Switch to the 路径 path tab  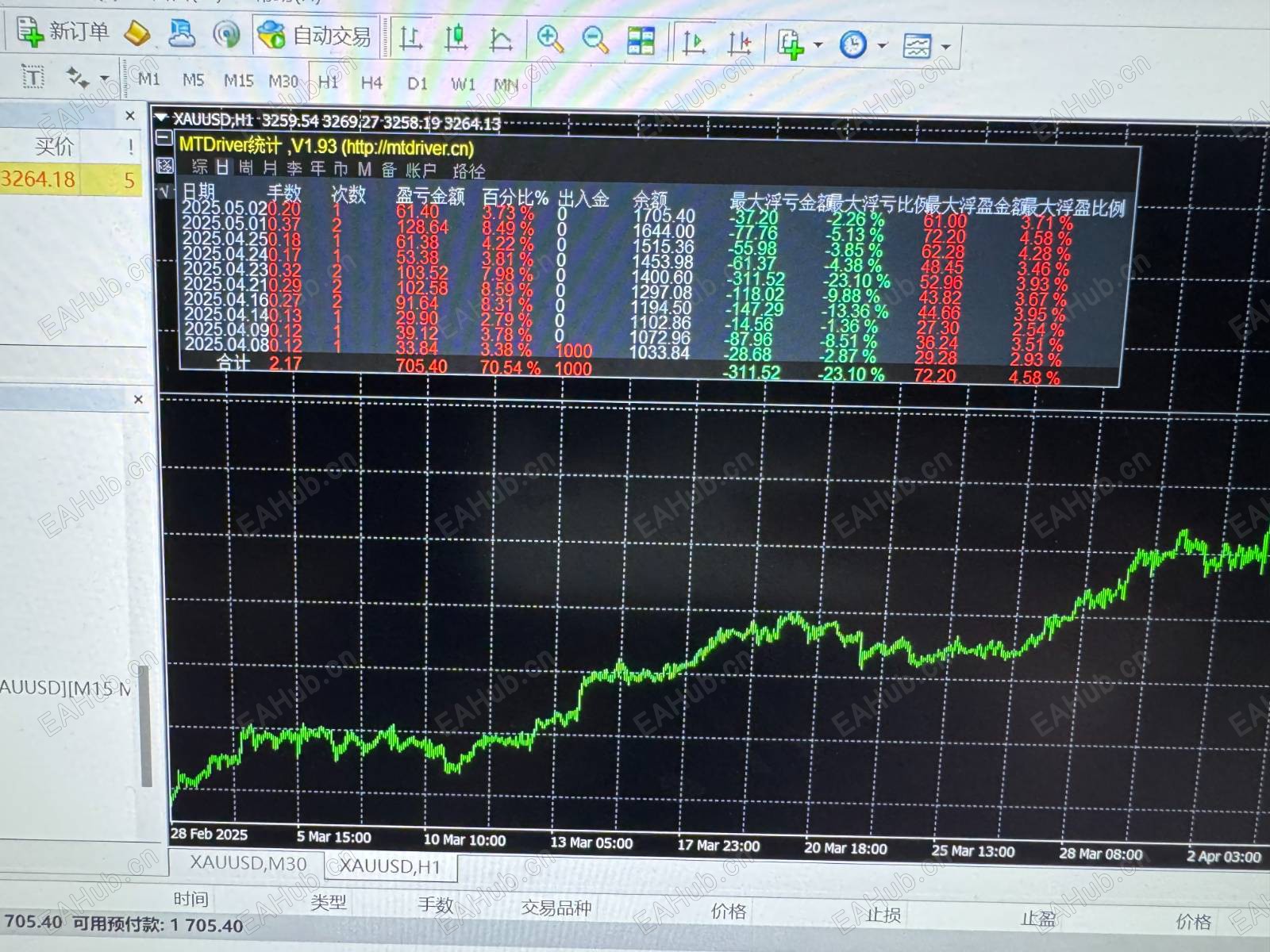tap(469, 171)
